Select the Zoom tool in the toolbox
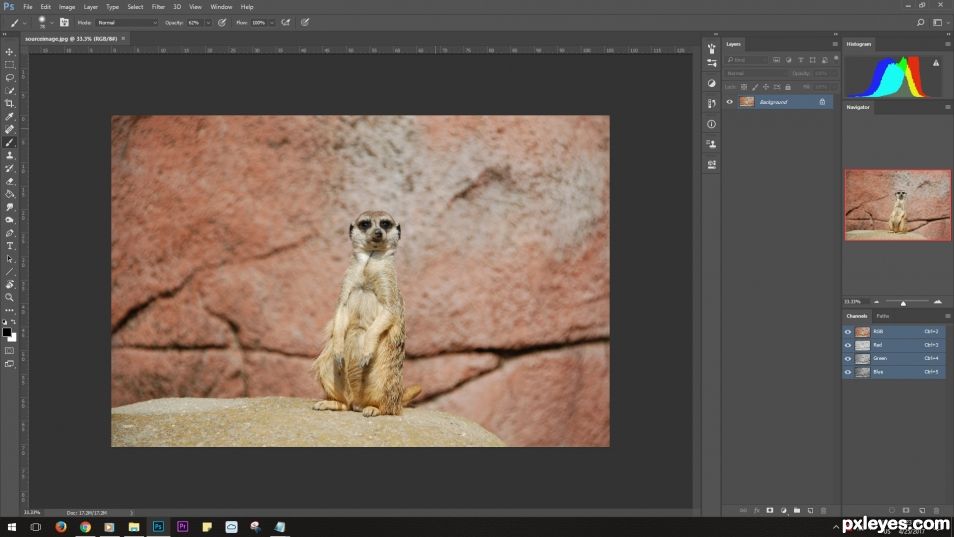This screenshot has width=954, height=537. [x=9, y=297]
